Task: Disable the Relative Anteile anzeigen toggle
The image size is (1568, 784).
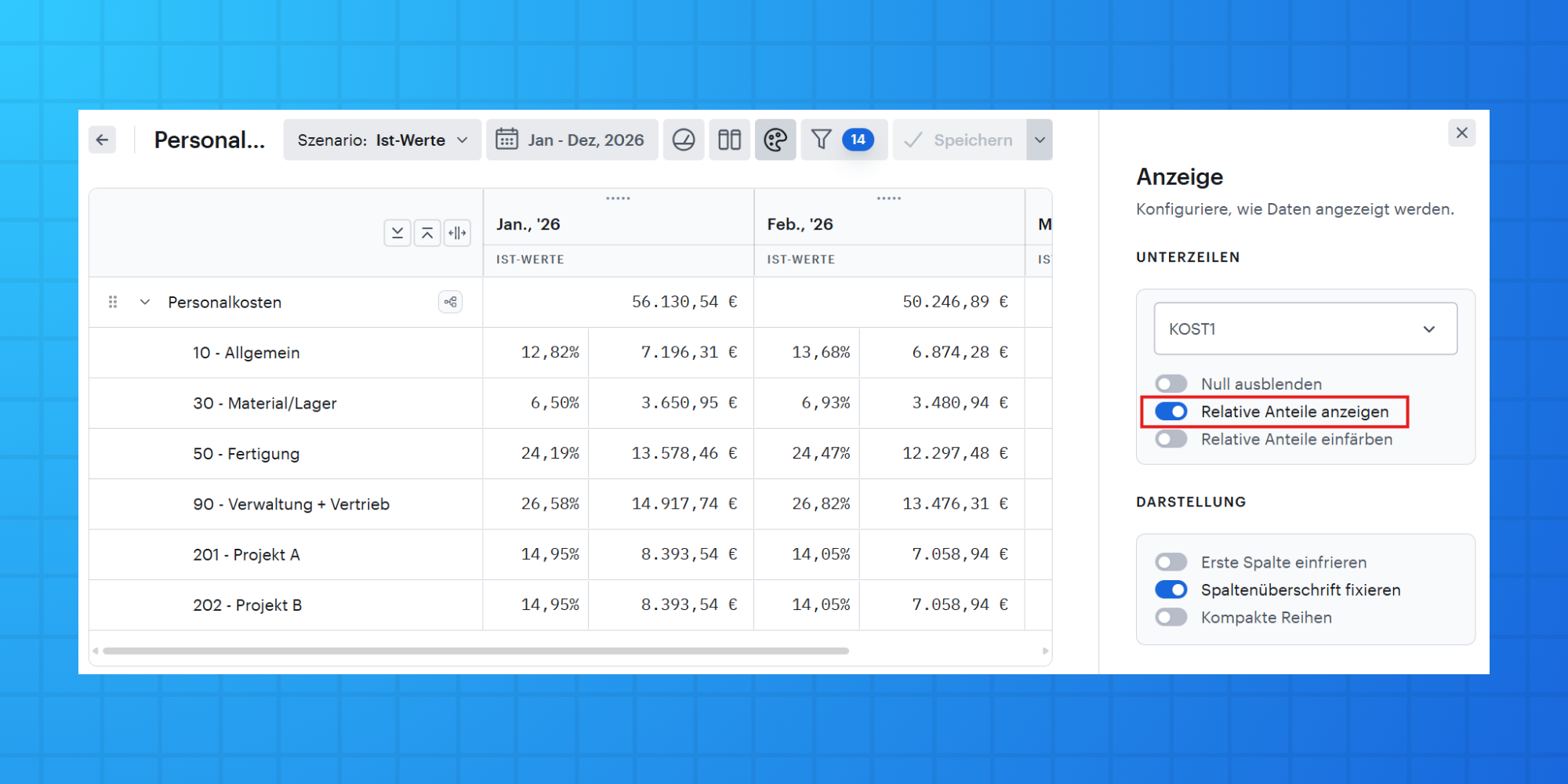Action: coord(1171,412)
